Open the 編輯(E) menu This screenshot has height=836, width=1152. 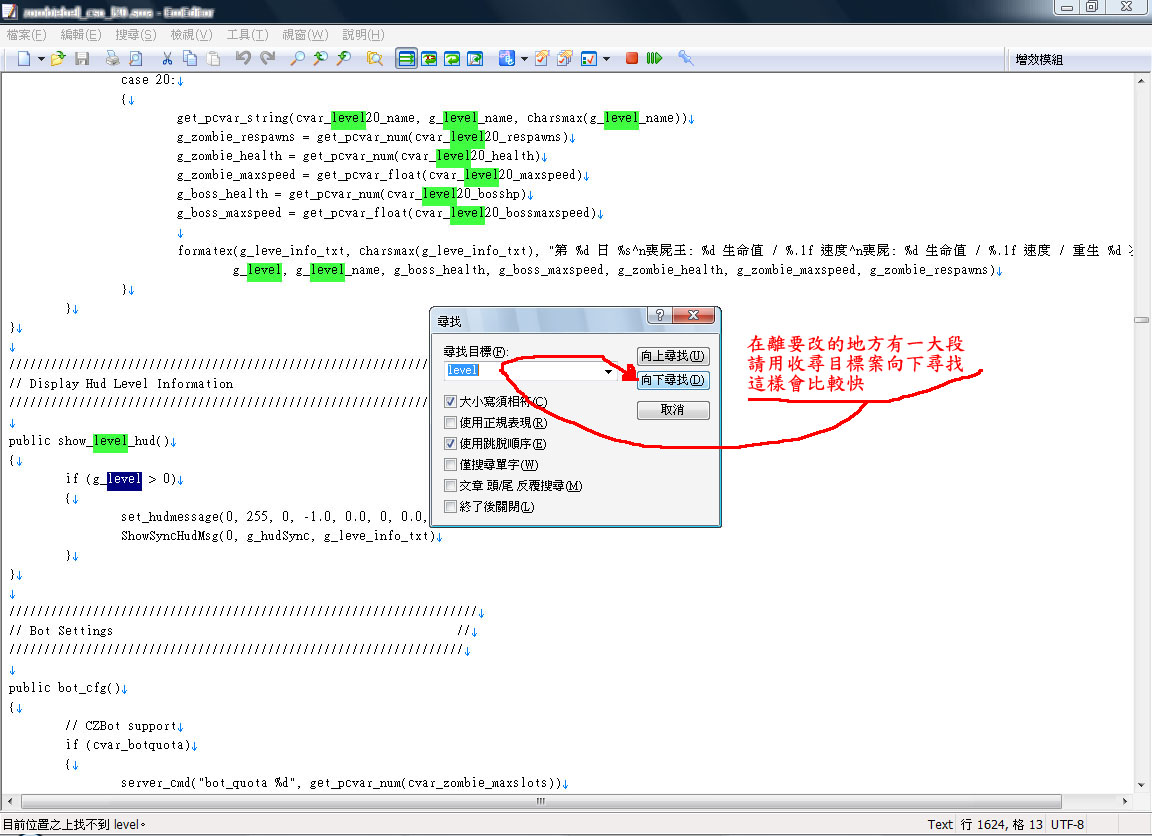click(81, 35)
